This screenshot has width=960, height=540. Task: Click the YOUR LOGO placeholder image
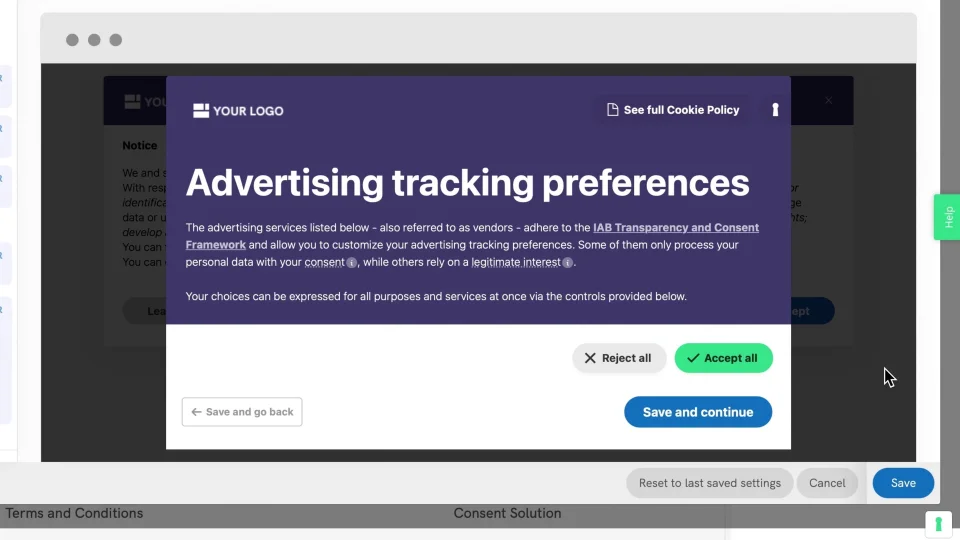coord(238,110)
